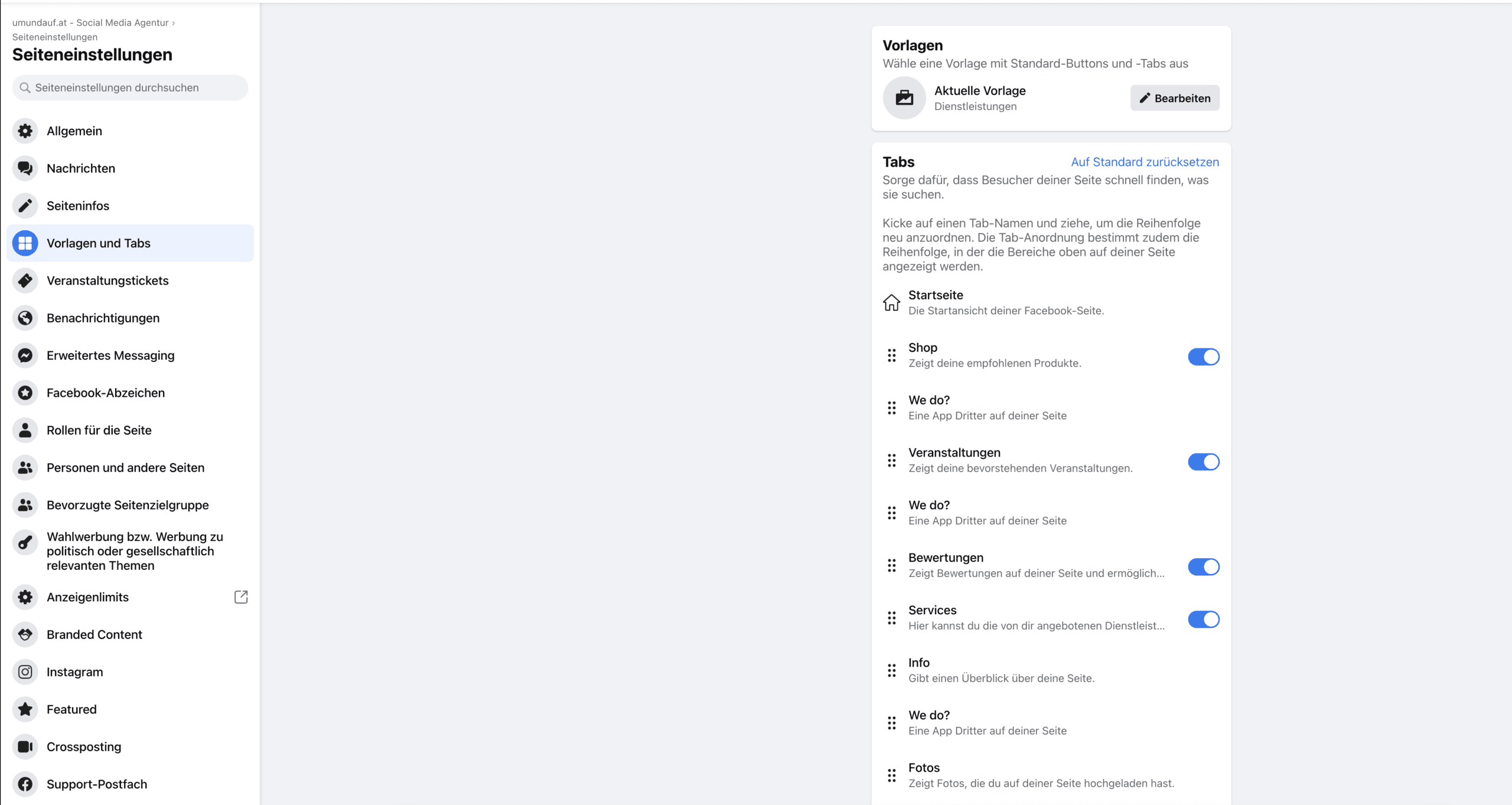This screenshot has width=1512, height=805.
Task: Click the Instagram logo icon in sidebar
Action: tap(25, 672)
